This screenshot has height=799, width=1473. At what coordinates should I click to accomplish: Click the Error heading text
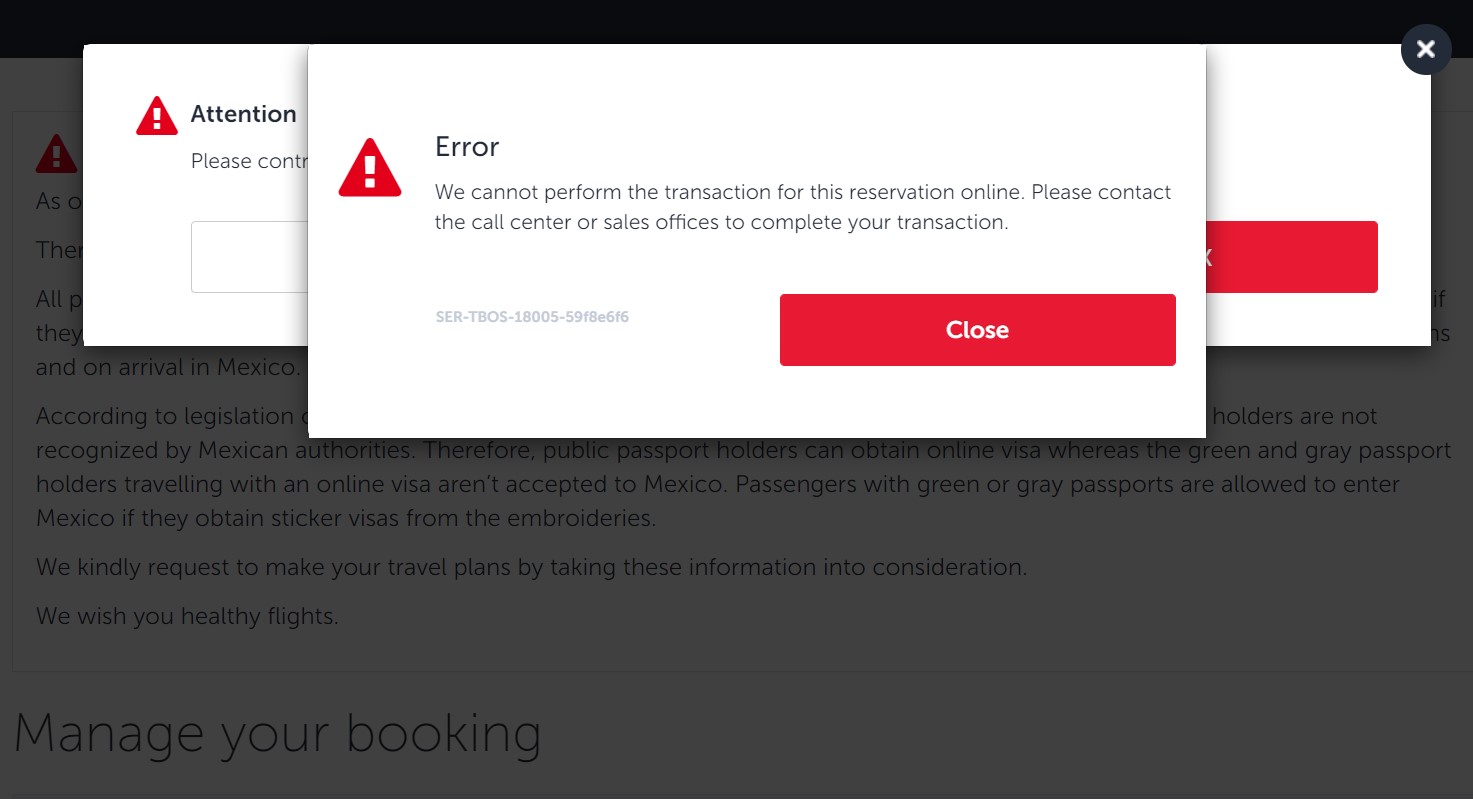[467, 147]
